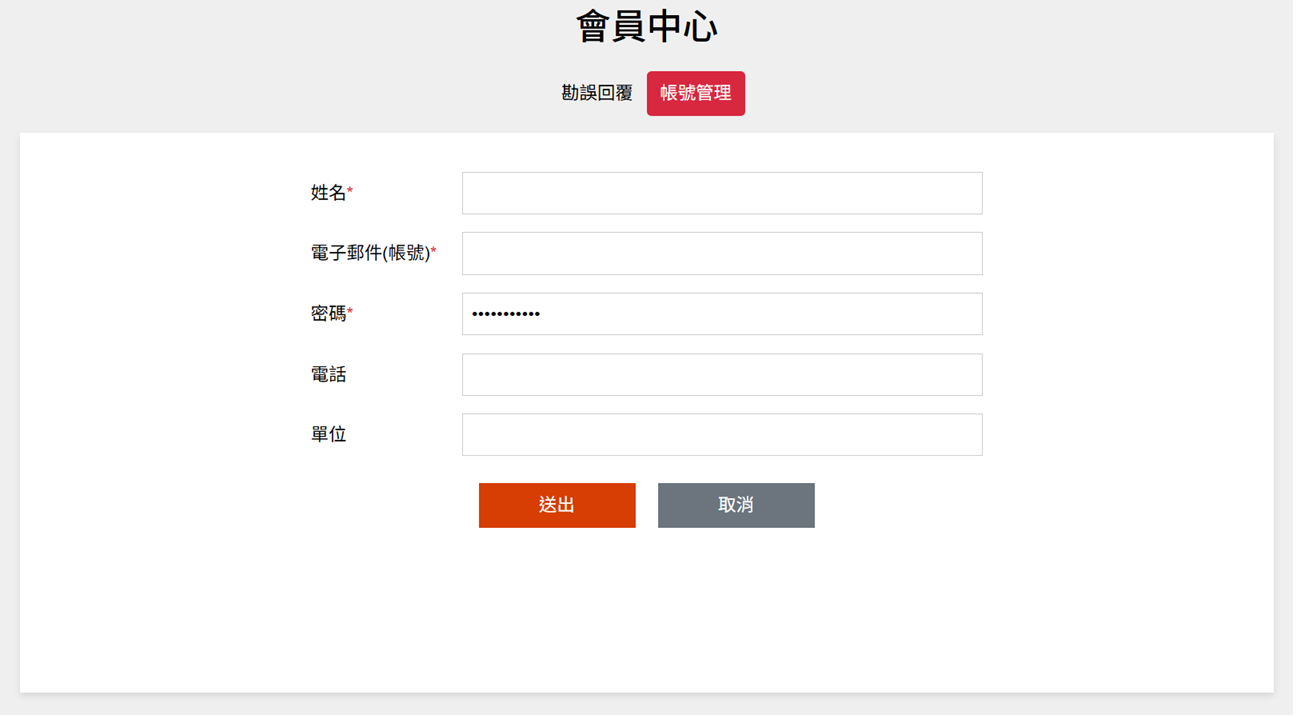The height and width of the screenshot is (716, 1296).
Task: Click the 電話 label
Action: [328, 375]
